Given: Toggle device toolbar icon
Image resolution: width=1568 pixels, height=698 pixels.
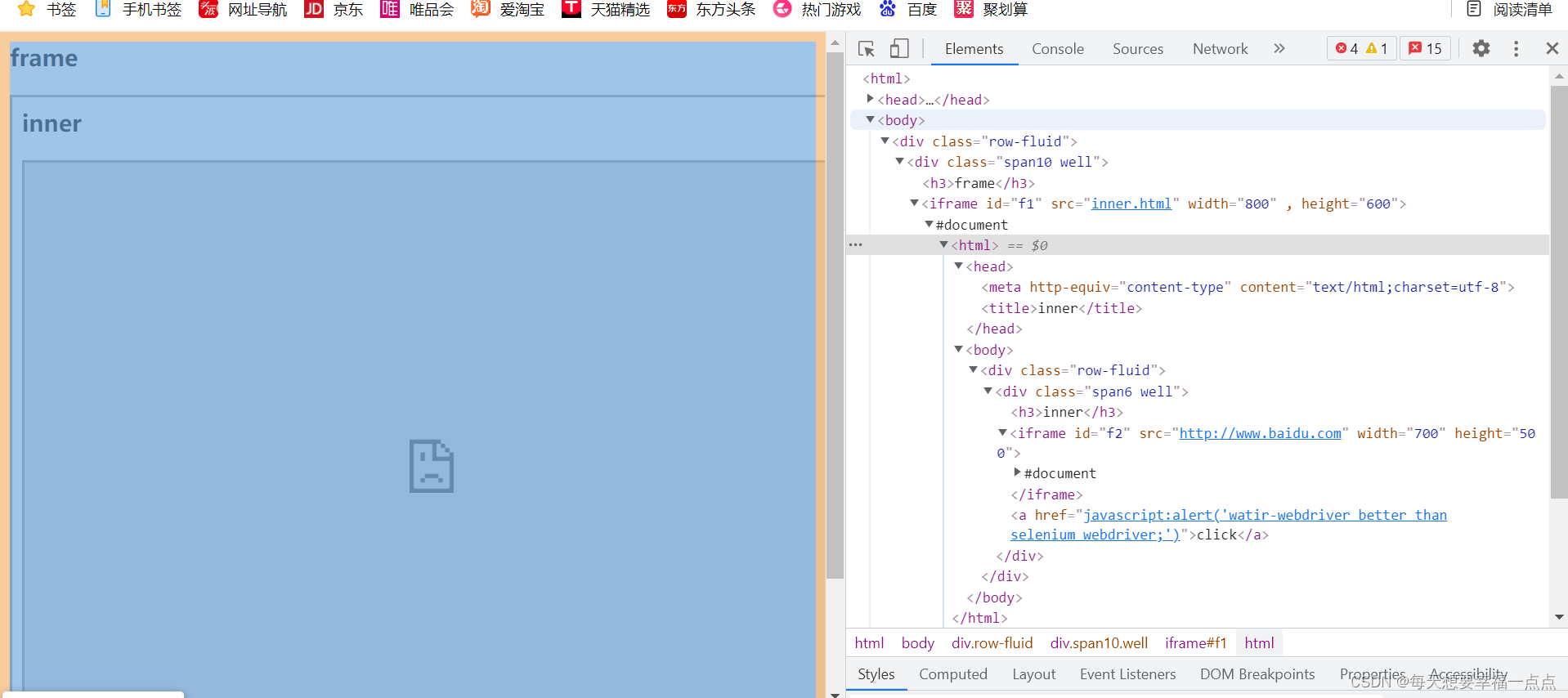Looking at the screenshot, I should pos(899,49).
